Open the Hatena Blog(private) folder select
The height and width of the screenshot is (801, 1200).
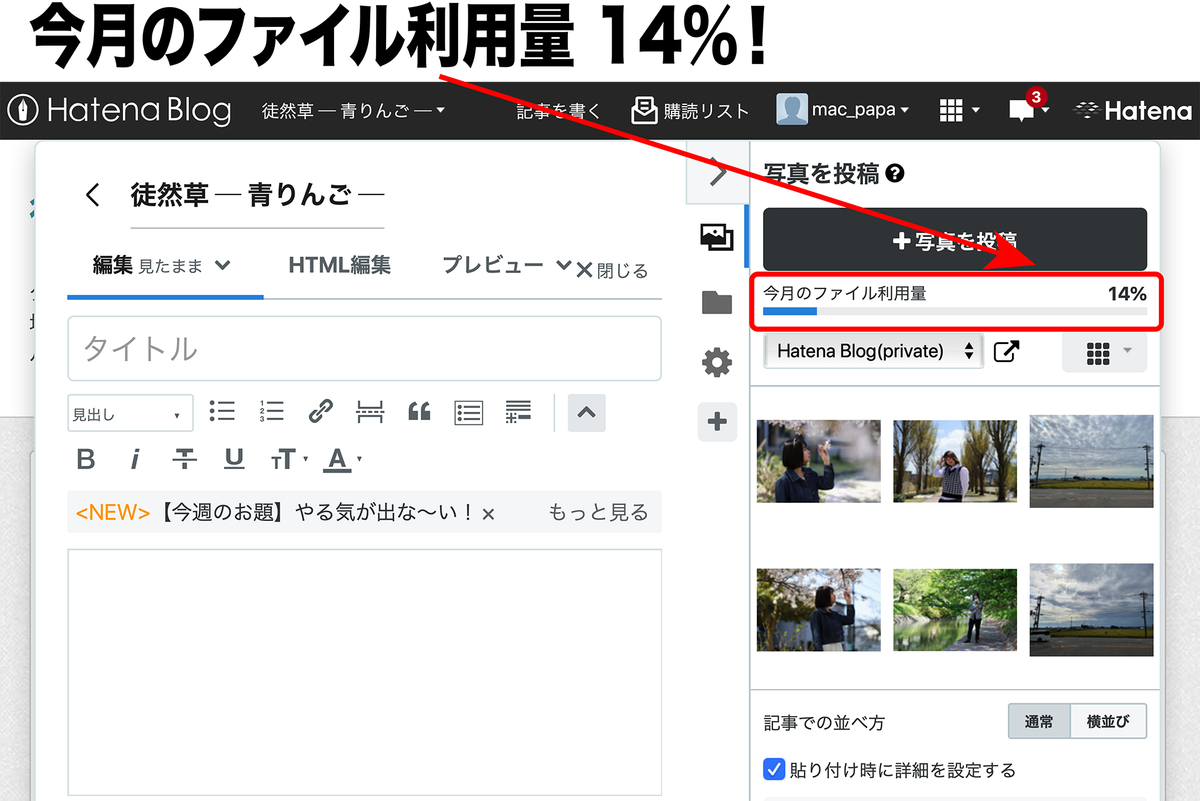coord(873,351)
